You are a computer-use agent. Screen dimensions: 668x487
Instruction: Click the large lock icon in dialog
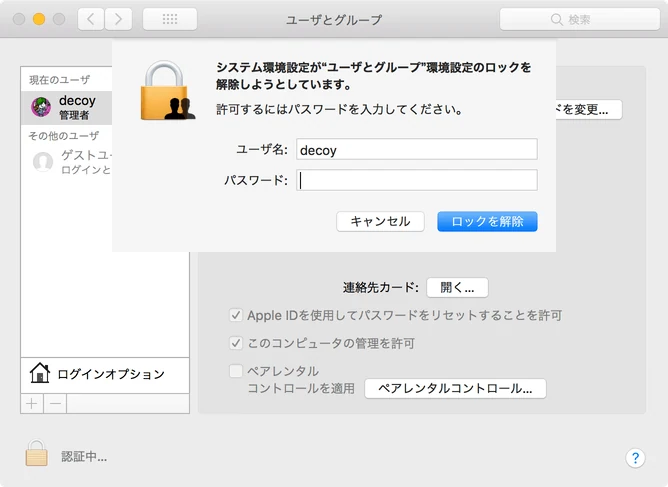(x=167, y=90)
